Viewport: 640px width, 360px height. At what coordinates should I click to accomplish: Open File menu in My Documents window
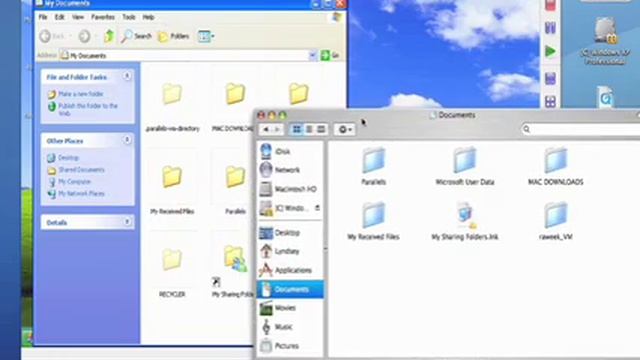point(43,17)
